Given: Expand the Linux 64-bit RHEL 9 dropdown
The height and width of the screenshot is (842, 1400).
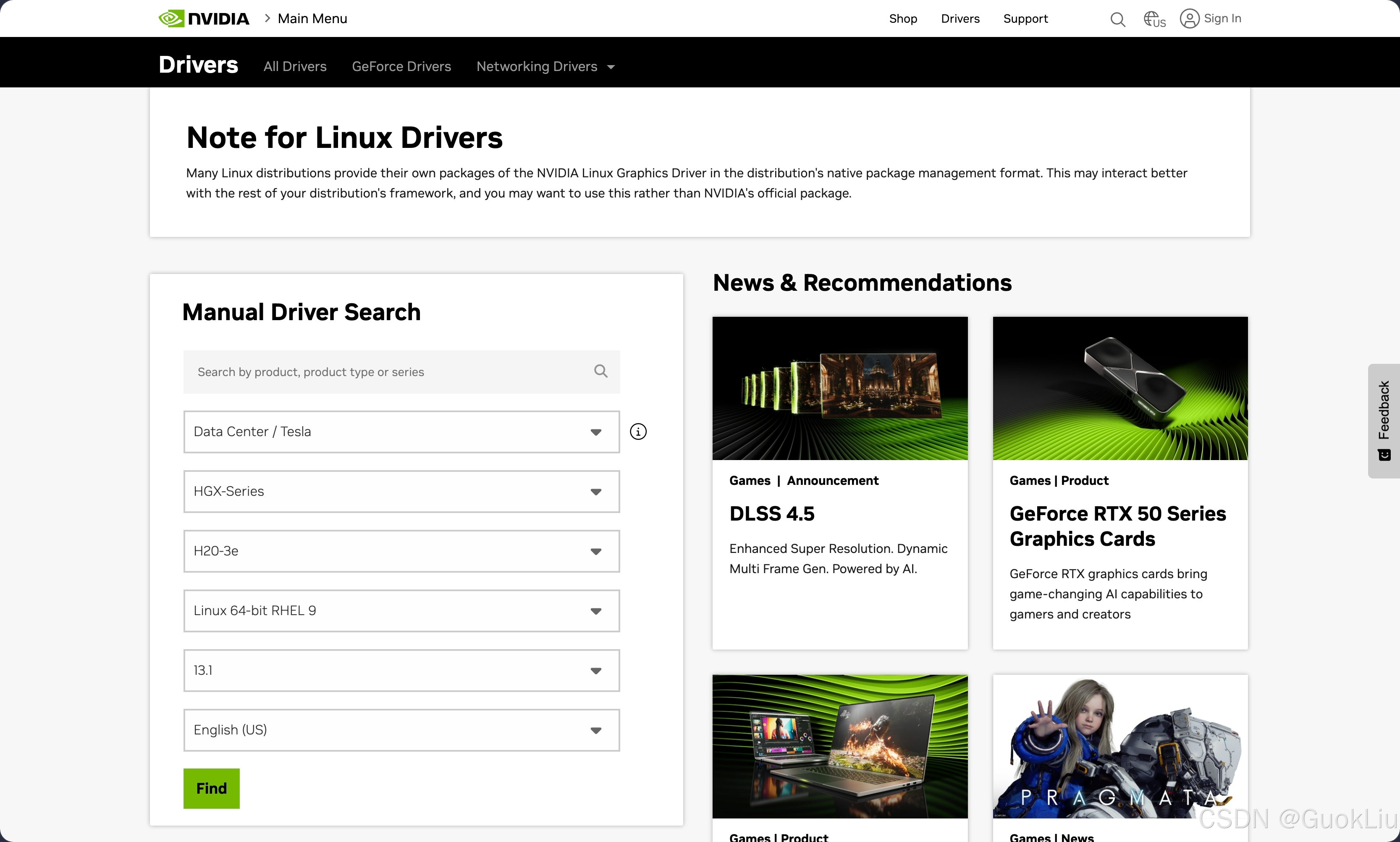Looking at the screenshot, I should point(401,610).
